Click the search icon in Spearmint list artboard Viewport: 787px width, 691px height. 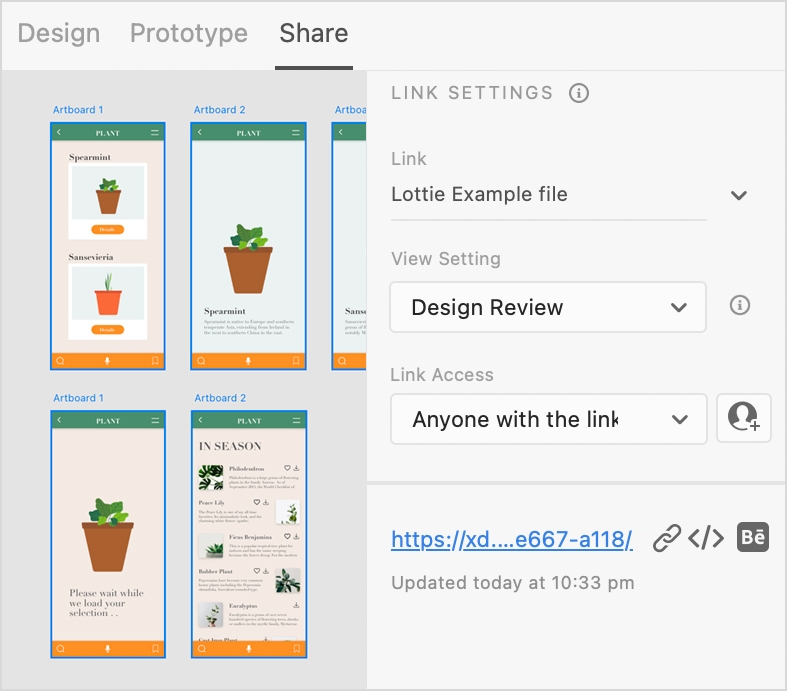(60, 361)
